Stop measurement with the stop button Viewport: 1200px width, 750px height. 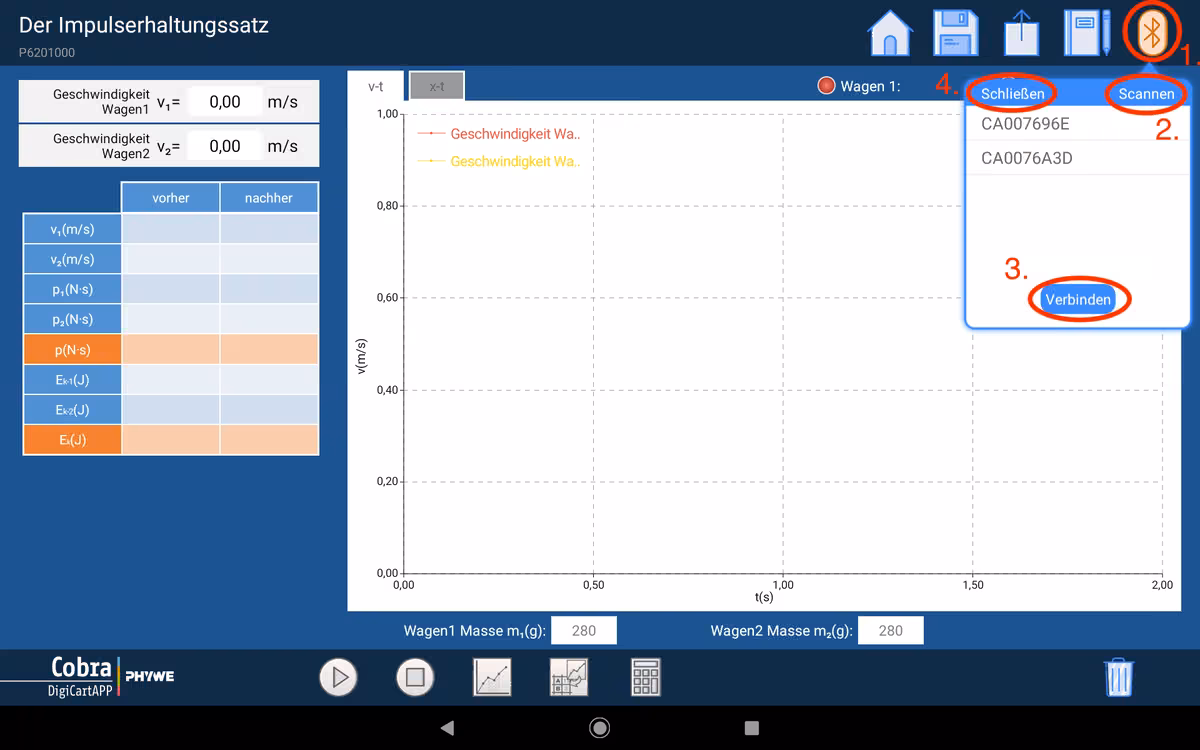point(415,677)
